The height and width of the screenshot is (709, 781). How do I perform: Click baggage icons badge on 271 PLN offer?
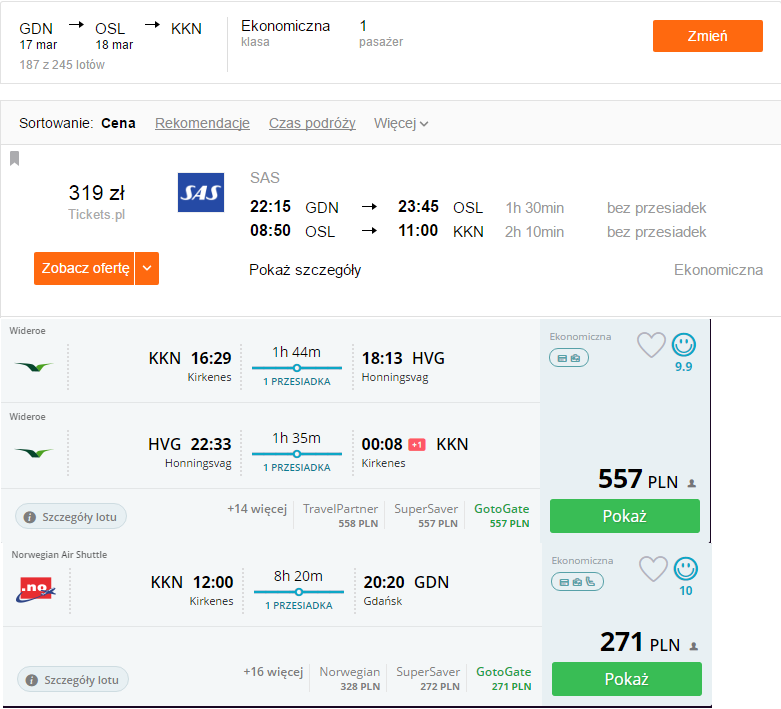coord(577,581)
